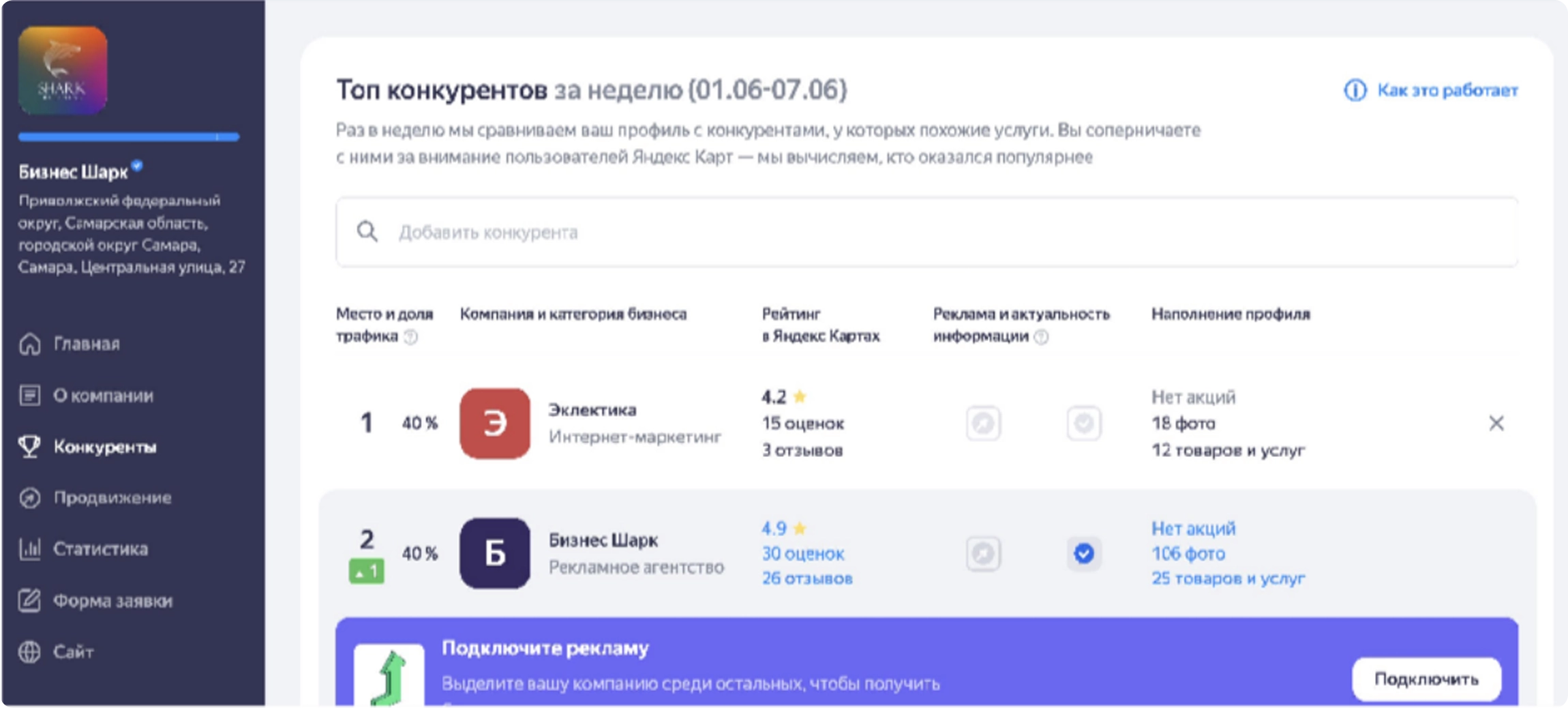Open Эклектика company name

(592, 410)
